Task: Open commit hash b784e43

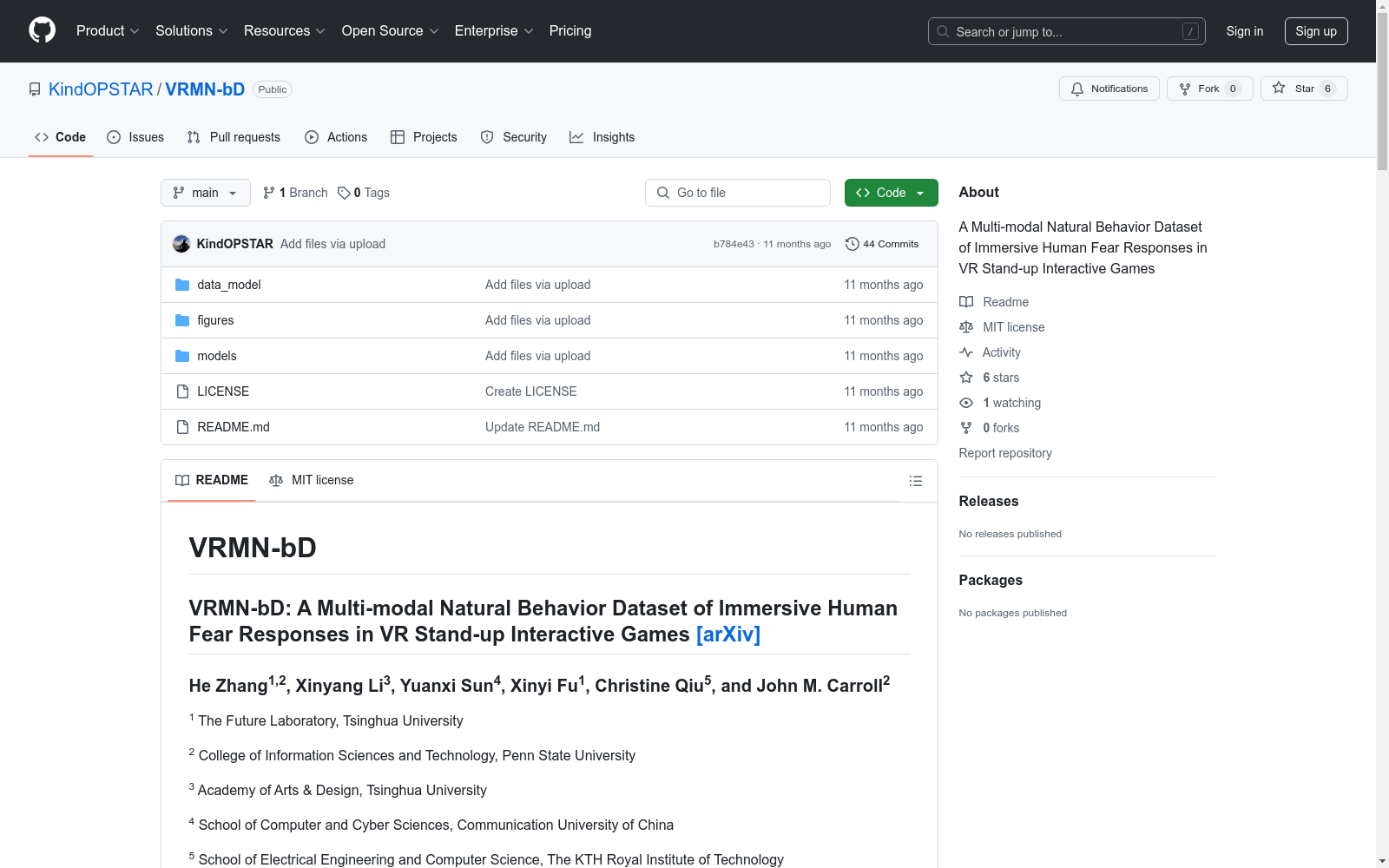Action: 734,244
